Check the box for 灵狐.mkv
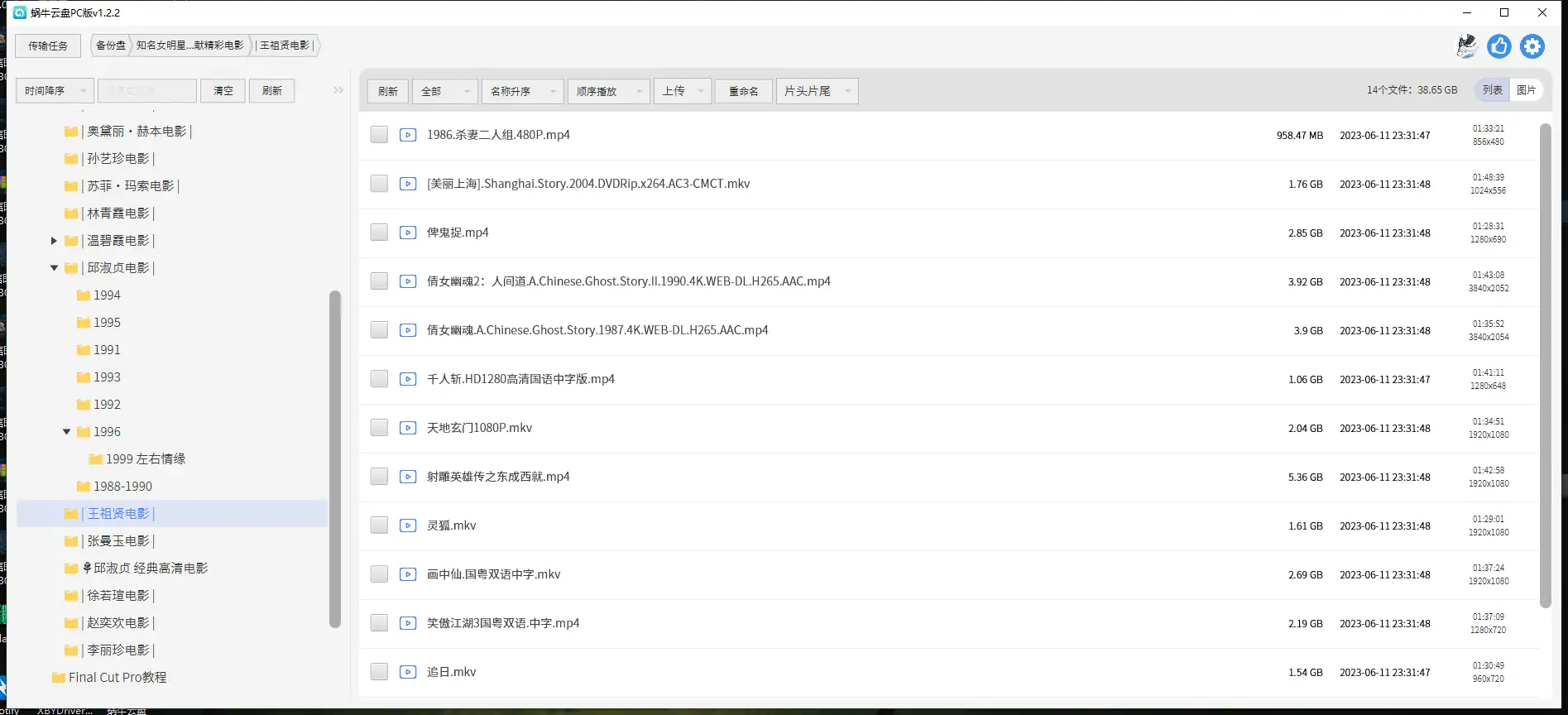The height and width of the screenshot is (715, 1568). (379, 525)
